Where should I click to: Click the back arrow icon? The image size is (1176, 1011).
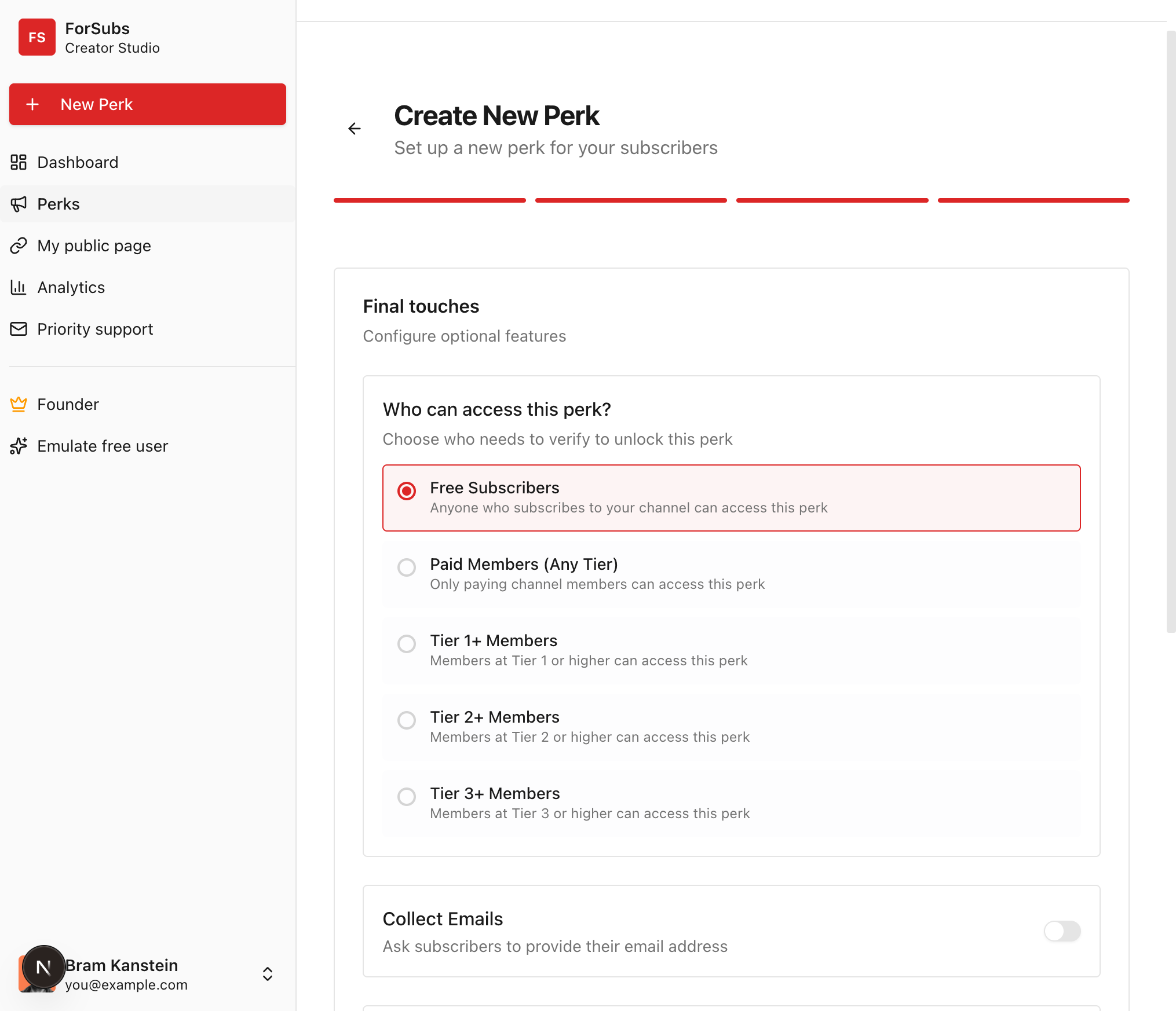tap(355, 129)
